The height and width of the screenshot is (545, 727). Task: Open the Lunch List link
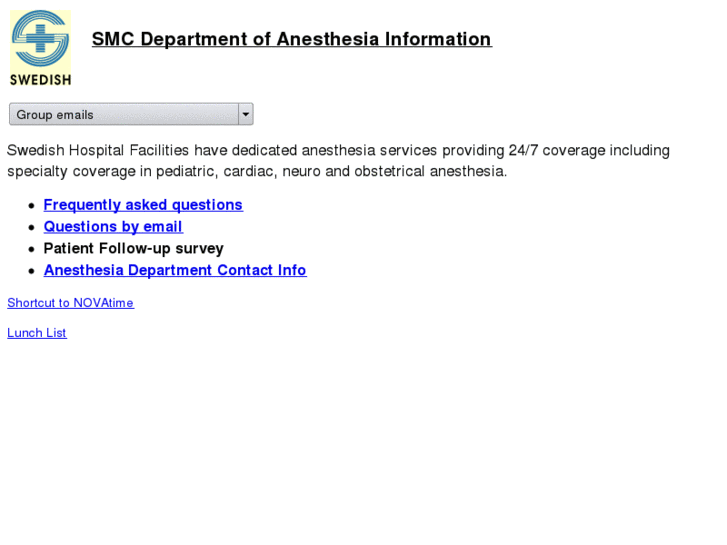click(37, 333)
